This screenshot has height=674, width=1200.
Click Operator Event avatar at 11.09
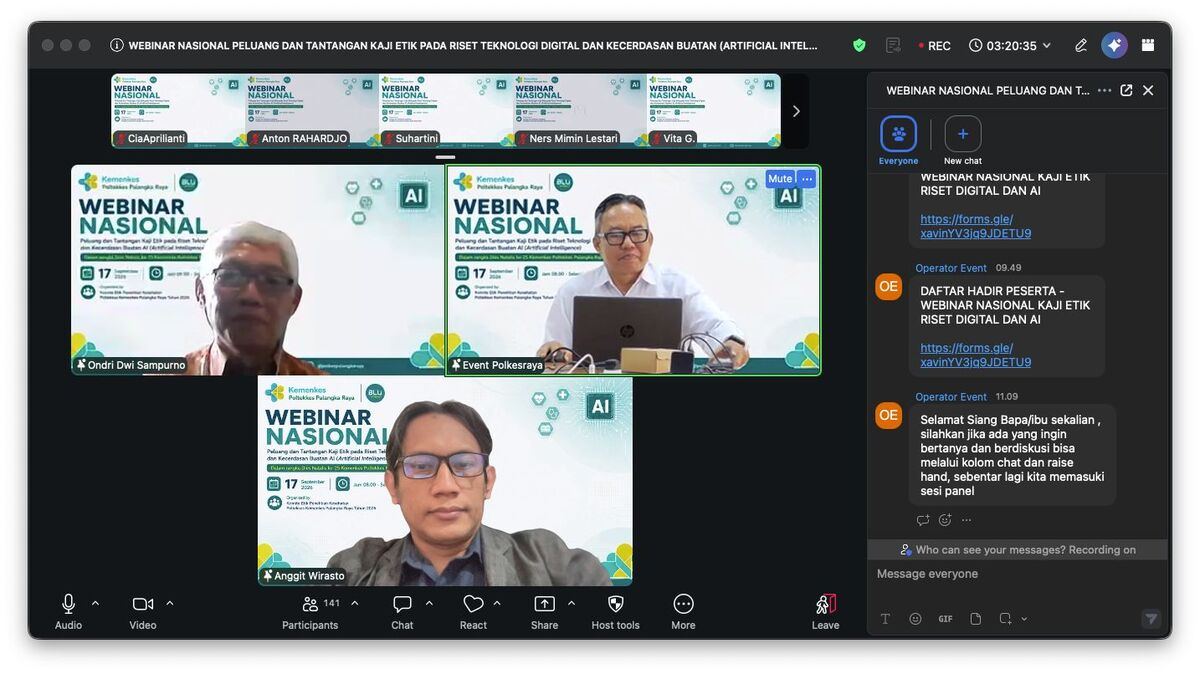889,415
